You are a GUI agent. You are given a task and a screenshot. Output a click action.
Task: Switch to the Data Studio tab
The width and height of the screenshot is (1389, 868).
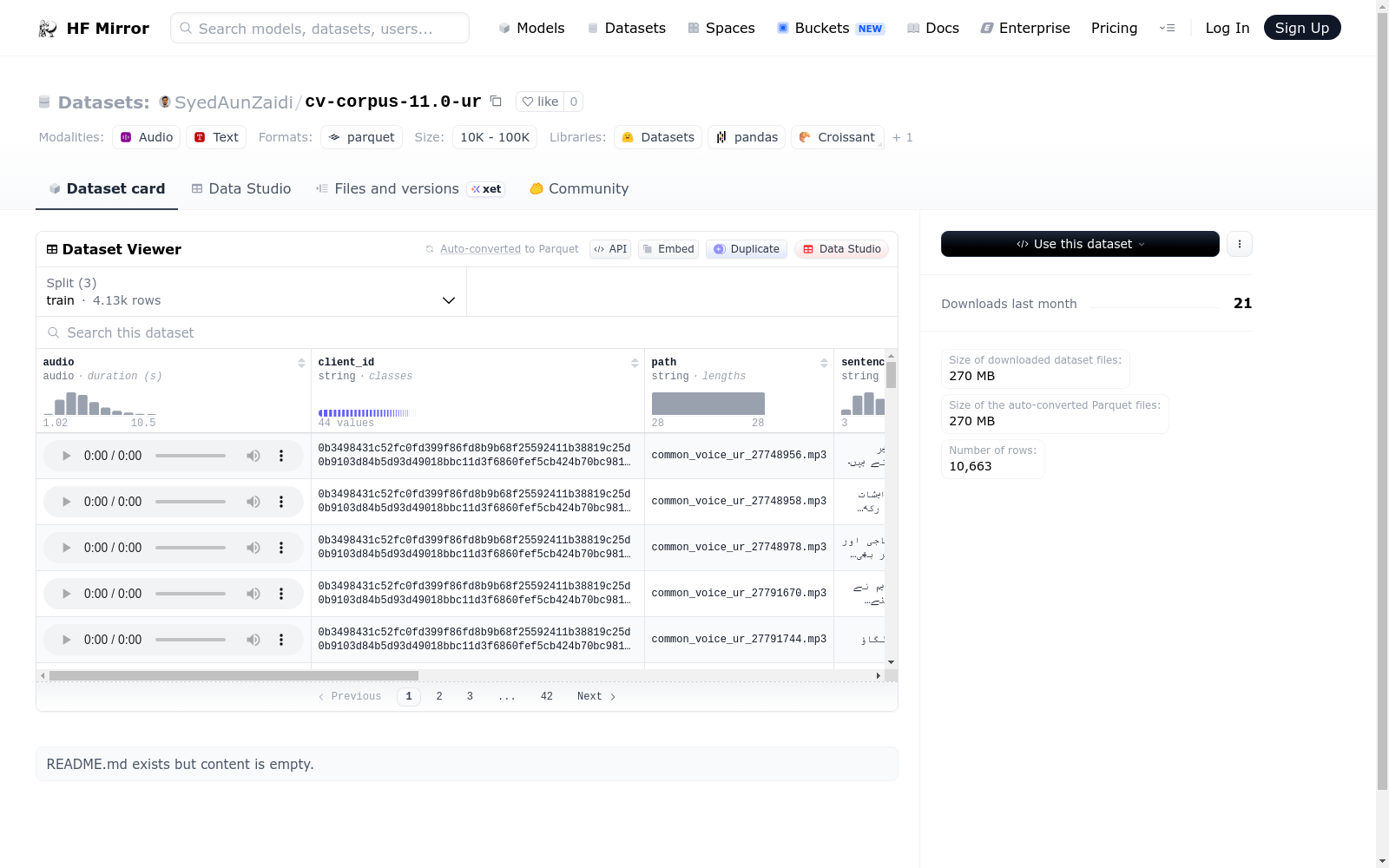[x=241, y=189]
